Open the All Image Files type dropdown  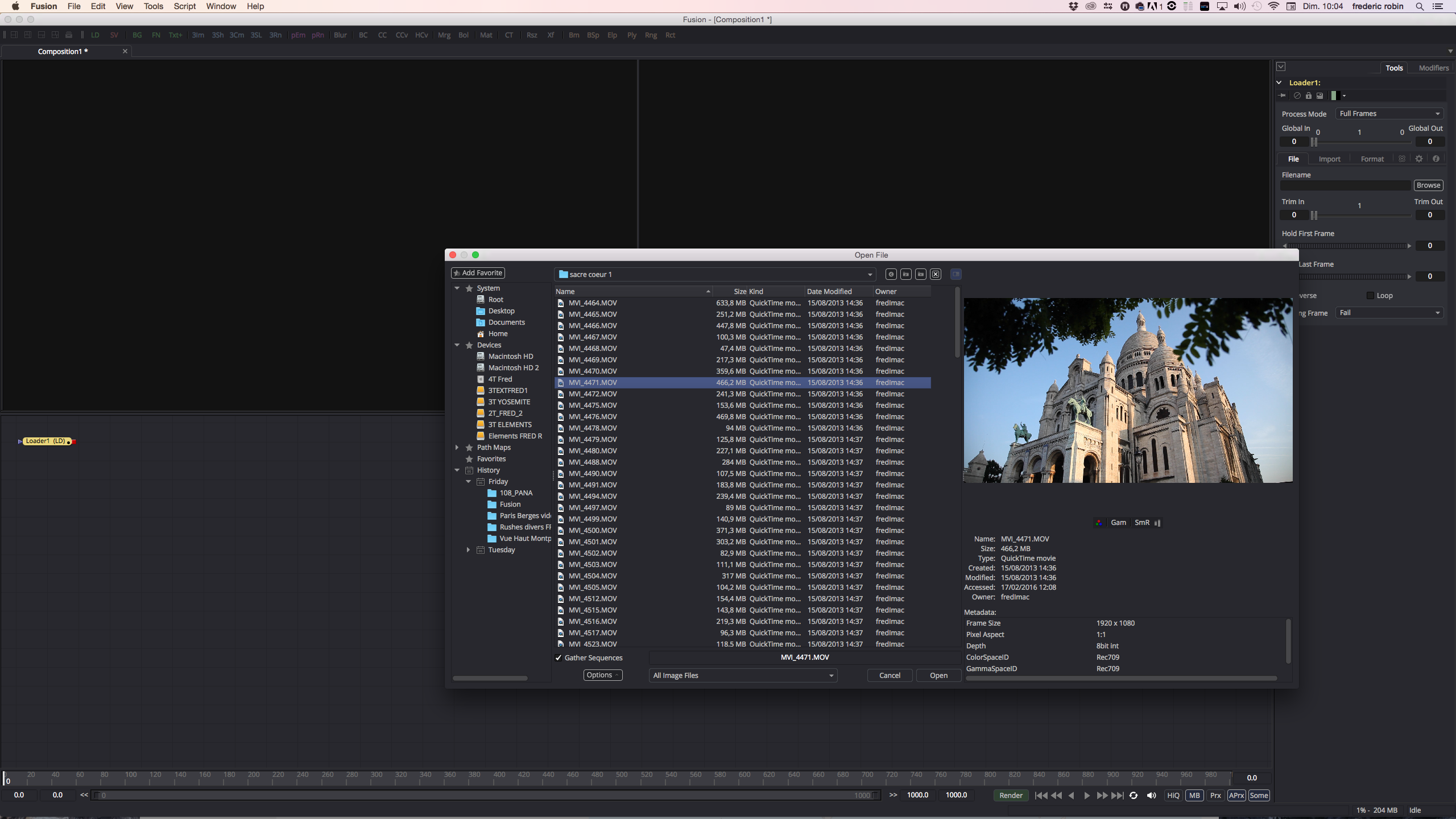[x=743, y=675]
